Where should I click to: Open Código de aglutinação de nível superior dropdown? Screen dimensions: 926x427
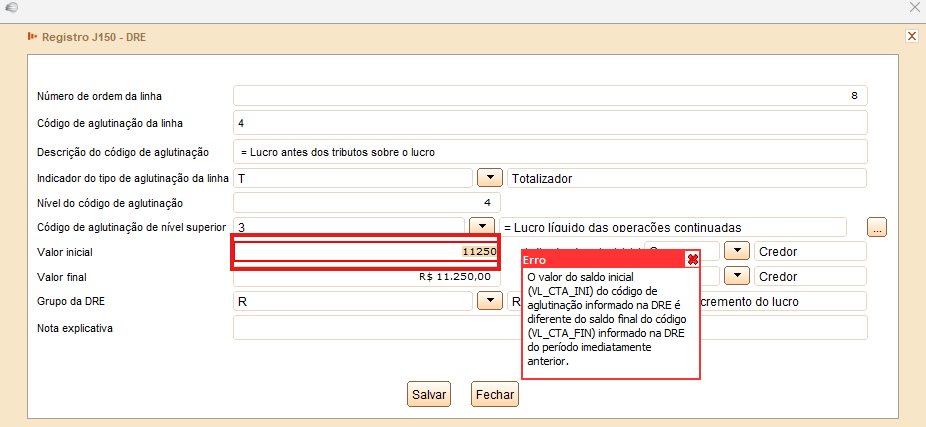[x=481, y=226]
